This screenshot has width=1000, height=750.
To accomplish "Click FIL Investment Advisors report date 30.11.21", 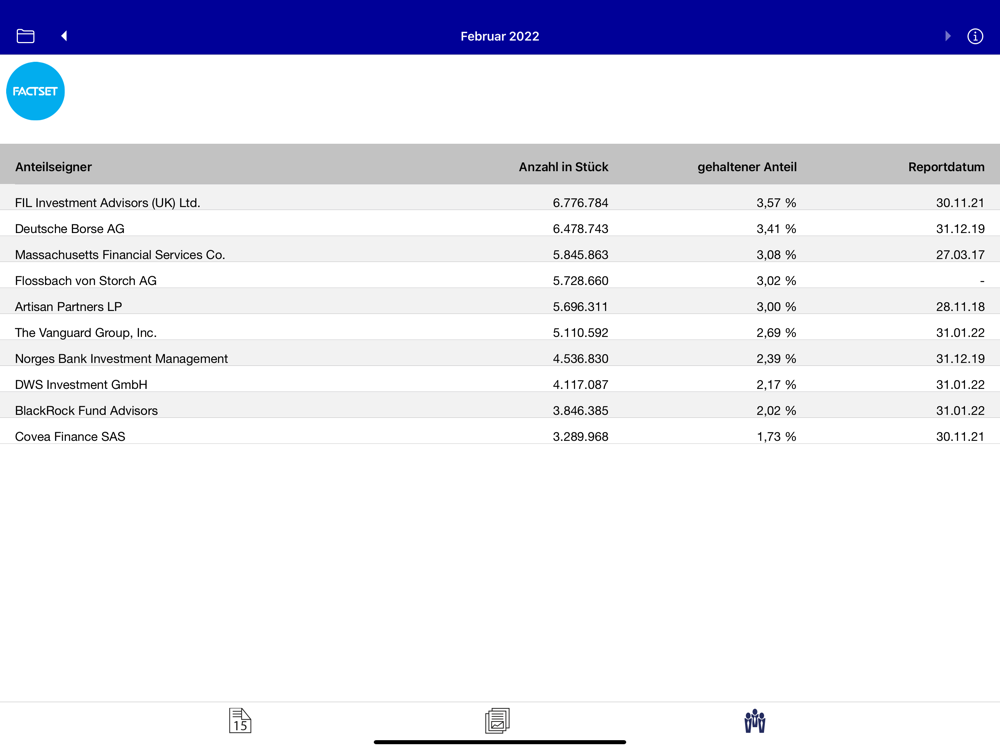I will click(x=960, y=203).
